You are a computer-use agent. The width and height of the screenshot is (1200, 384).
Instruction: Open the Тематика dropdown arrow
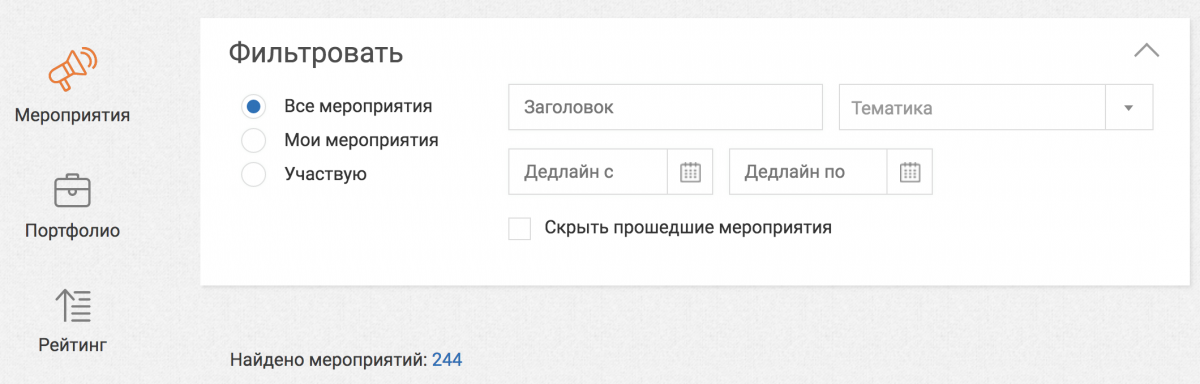tap(1129, 108)
